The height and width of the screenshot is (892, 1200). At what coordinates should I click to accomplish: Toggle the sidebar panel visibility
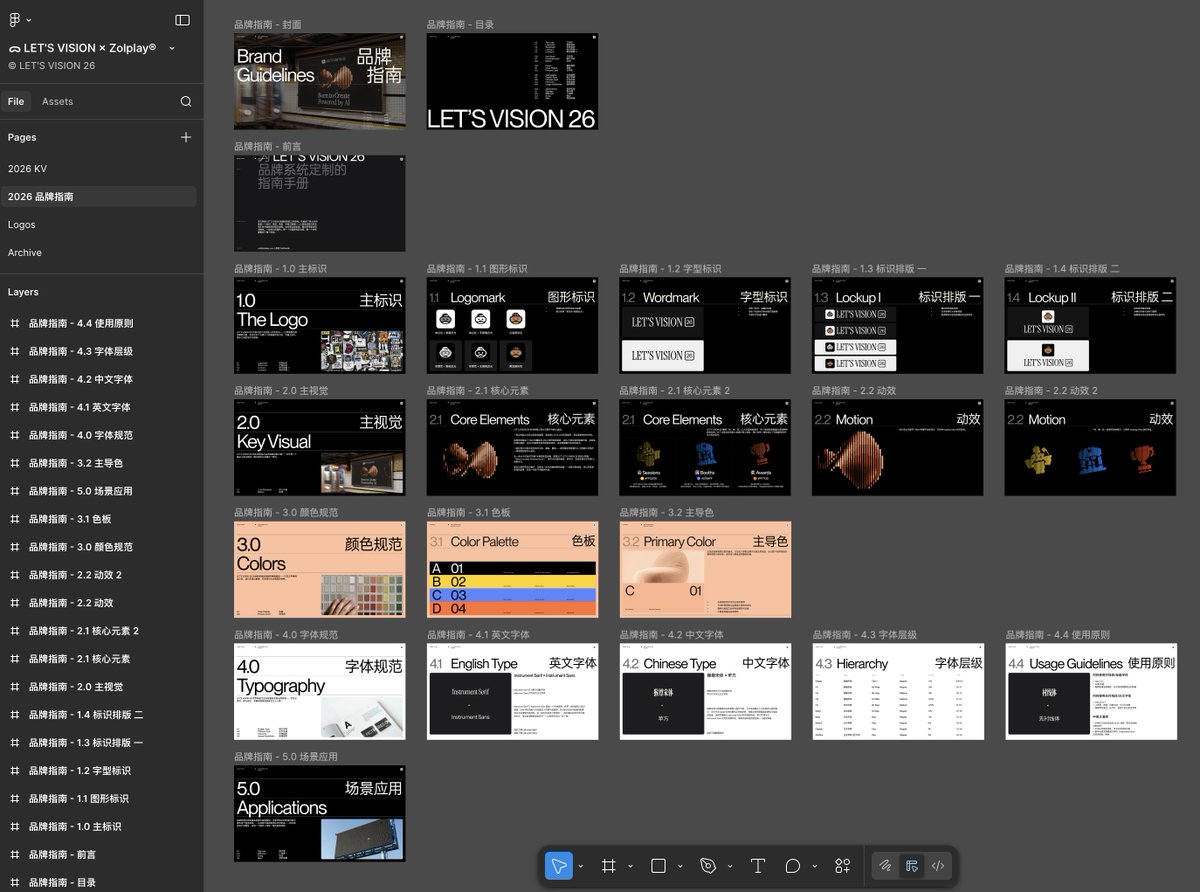coord(182,19)
